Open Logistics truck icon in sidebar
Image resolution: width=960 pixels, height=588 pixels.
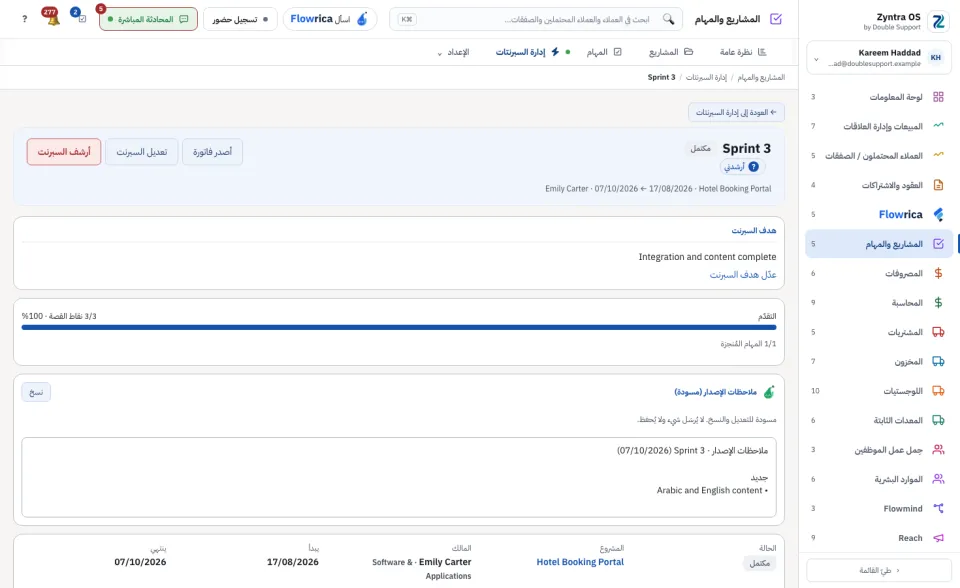(938, 391)
